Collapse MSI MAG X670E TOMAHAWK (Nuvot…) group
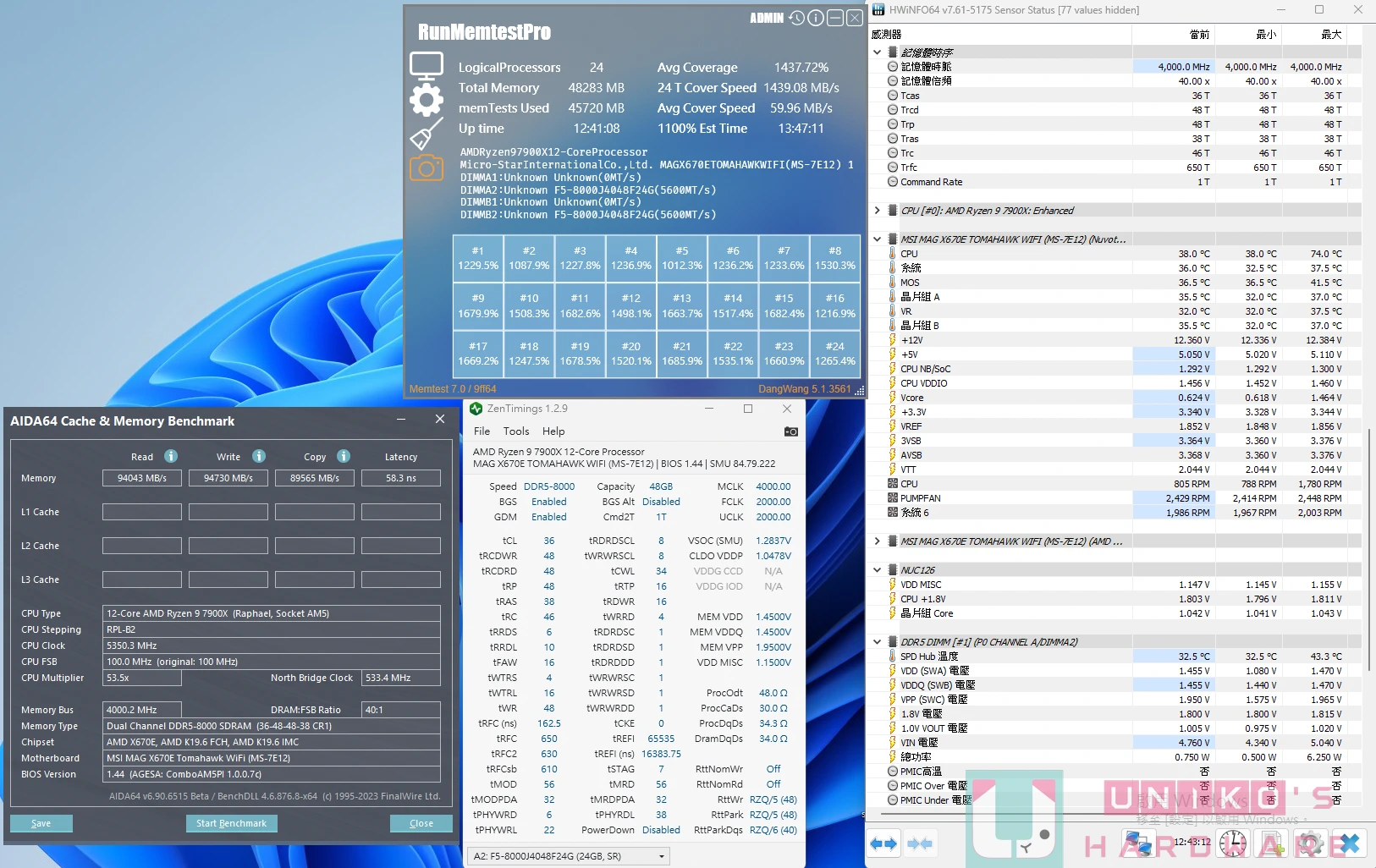 click(878, 239)
